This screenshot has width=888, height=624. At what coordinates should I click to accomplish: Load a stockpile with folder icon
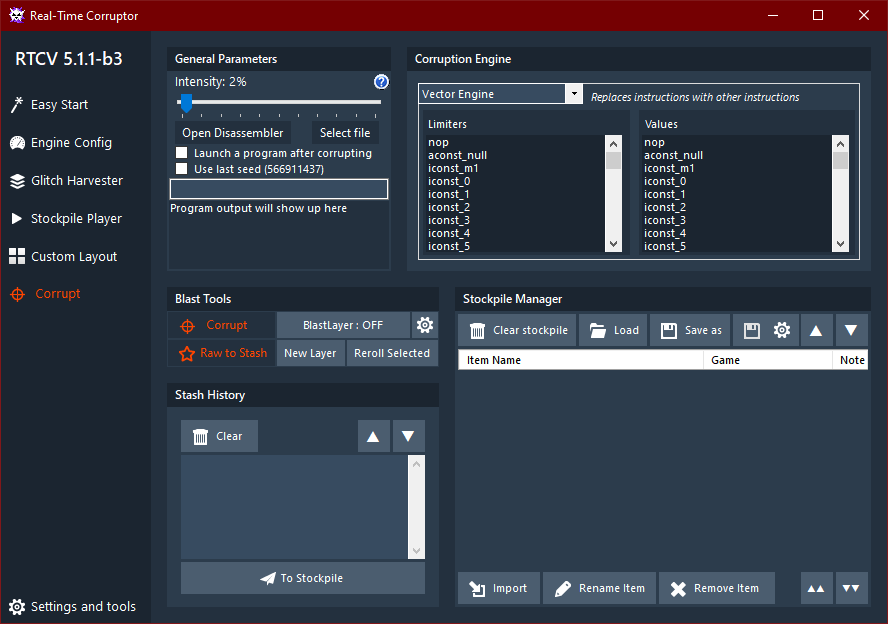click(x=613, y=330)
